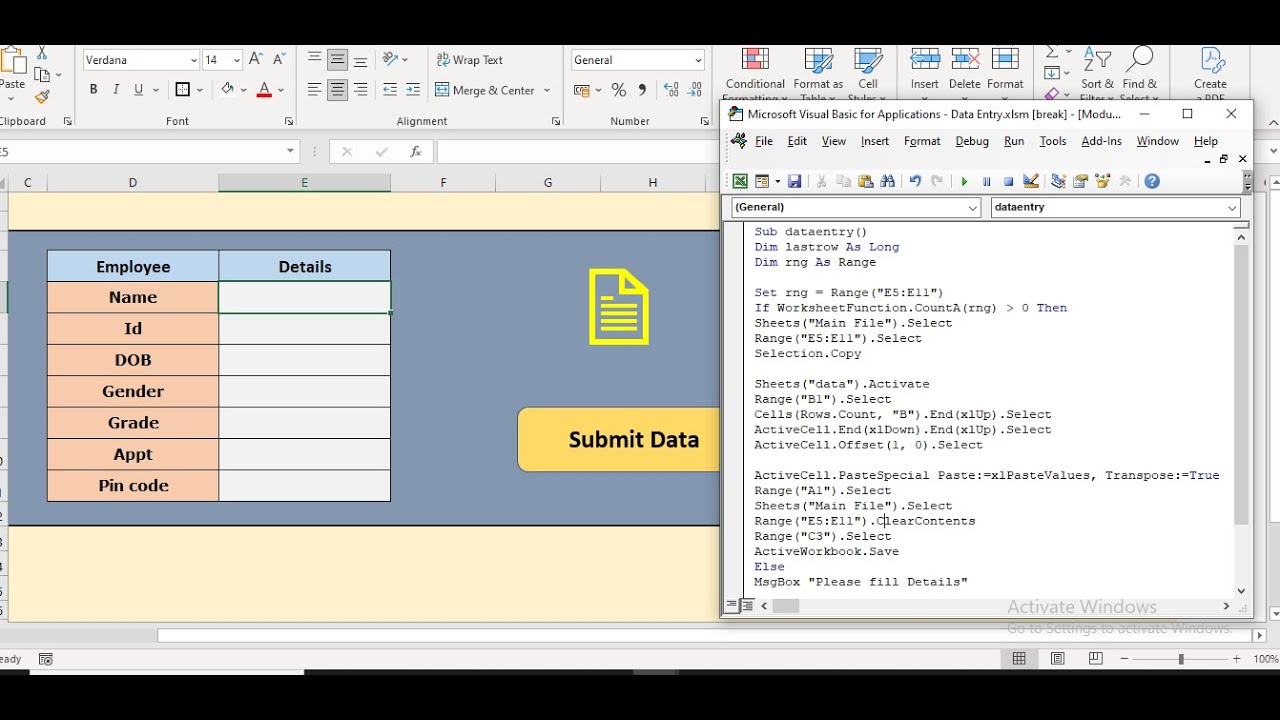Expand the Merge & Center dropdown arrow
The height and width of the screenshot is (720, 1280).
(x=547, y=90)
